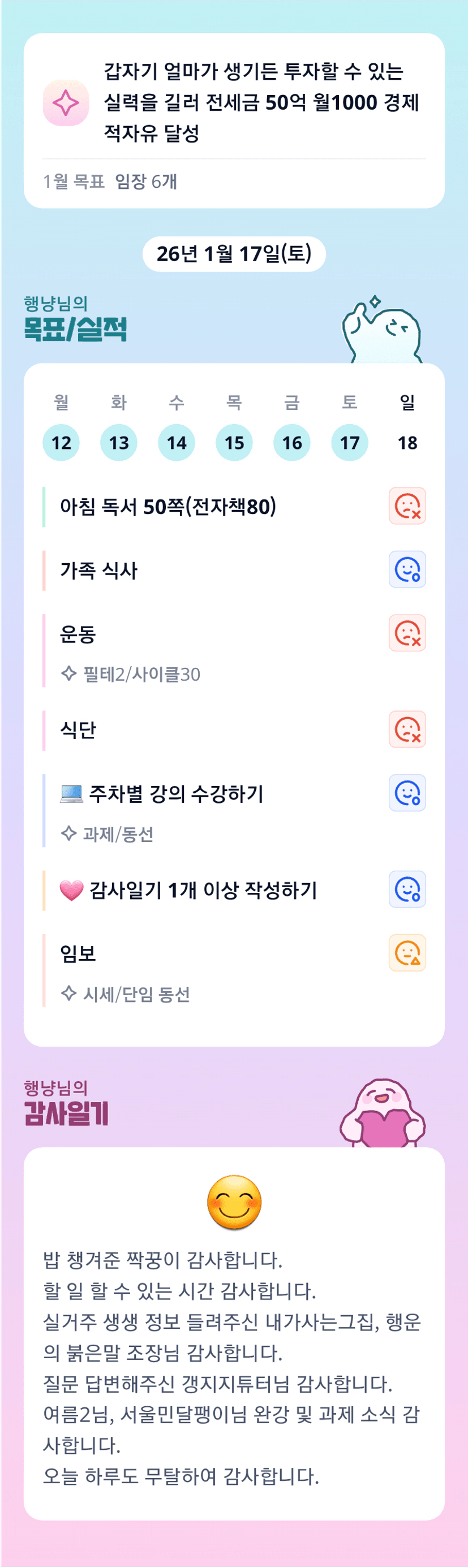Click the blushing smiley emoji in 감사일기
This screenshot has height=1568, width=468.
pos(234,1203)
